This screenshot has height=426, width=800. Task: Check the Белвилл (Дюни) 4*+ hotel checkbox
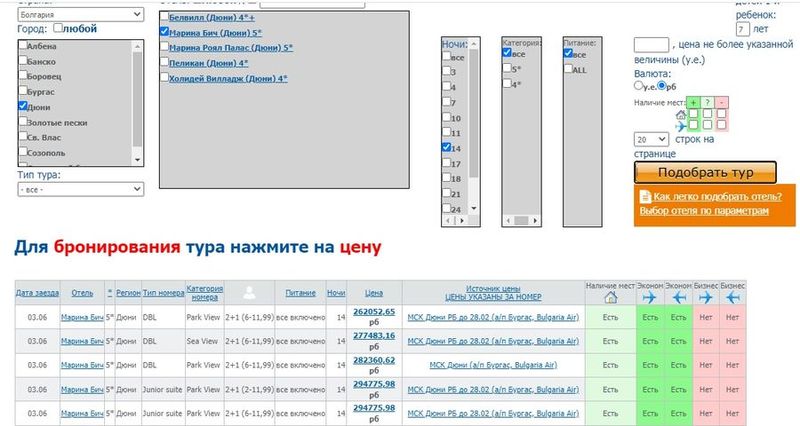click(164, 16)
